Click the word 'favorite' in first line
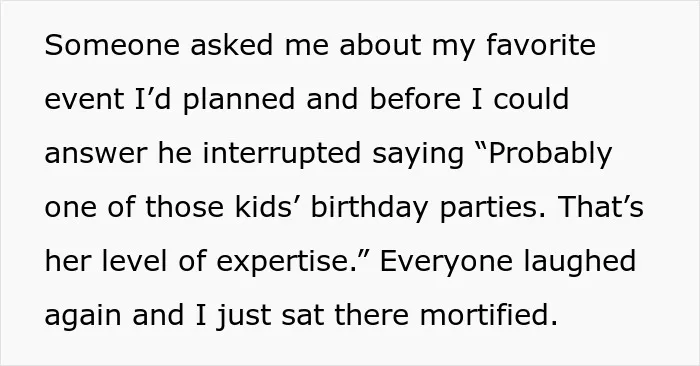This screenshot has width=700, height=366. tap(541, 45)
